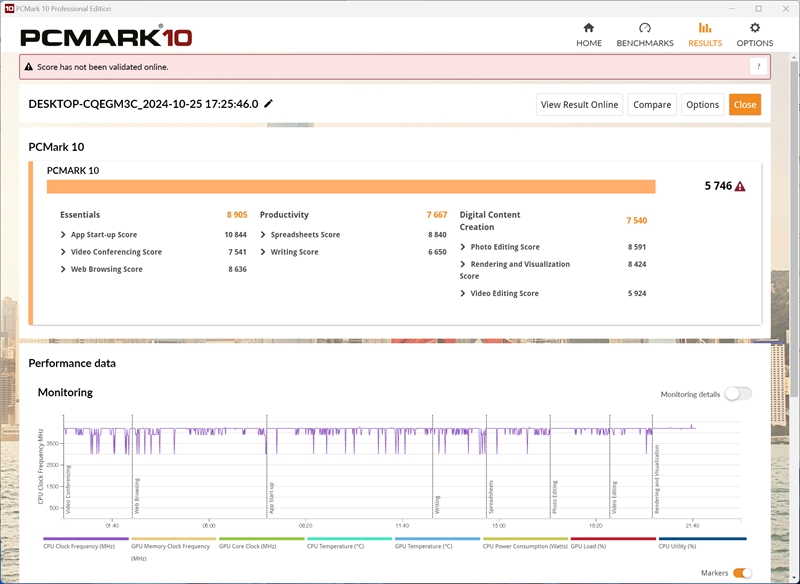Toggle Monitoring details switch
Screen dimensions: 800x584
pyautogui.click(x=738, y=394)
